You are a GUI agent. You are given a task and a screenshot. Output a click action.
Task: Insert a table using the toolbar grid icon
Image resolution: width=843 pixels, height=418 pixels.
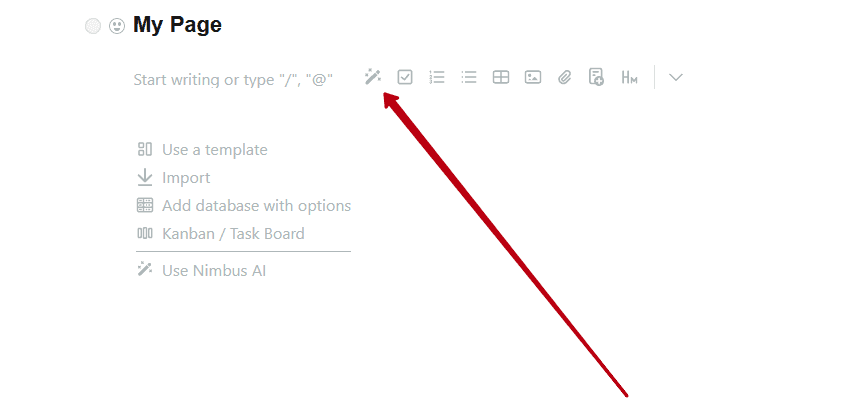pos(501,77)
